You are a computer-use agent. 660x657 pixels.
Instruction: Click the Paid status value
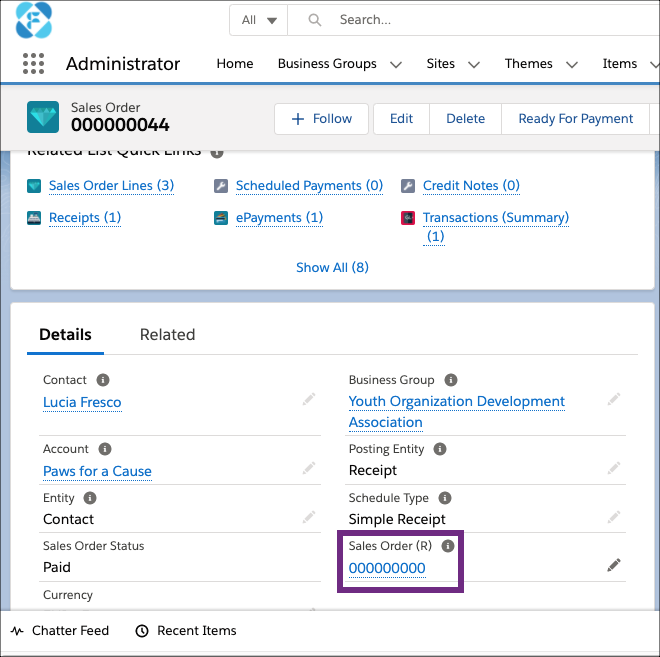pos(57,567)
